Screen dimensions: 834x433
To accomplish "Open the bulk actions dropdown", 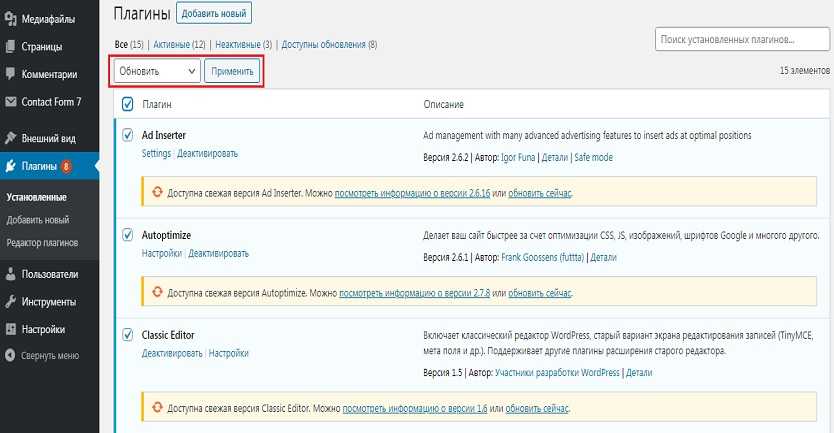I will [157, 71].
